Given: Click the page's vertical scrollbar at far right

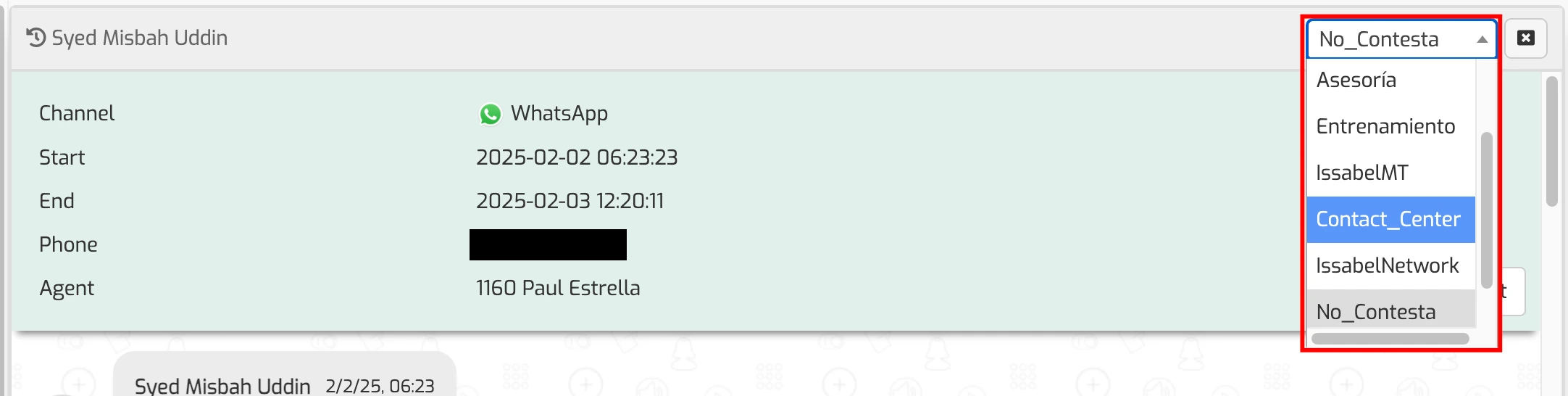Looking at the screenshot, I should 1551,141.
